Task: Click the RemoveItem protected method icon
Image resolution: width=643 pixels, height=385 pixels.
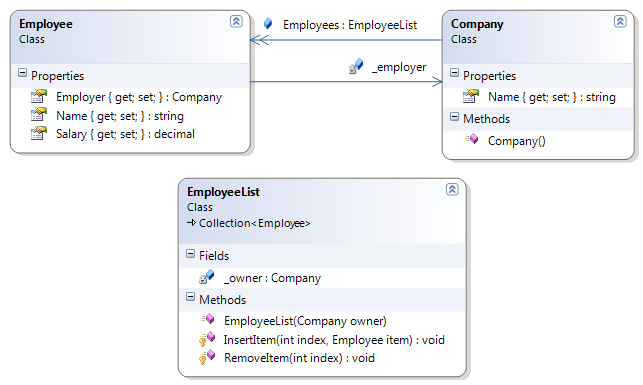Action: point(207,357)
